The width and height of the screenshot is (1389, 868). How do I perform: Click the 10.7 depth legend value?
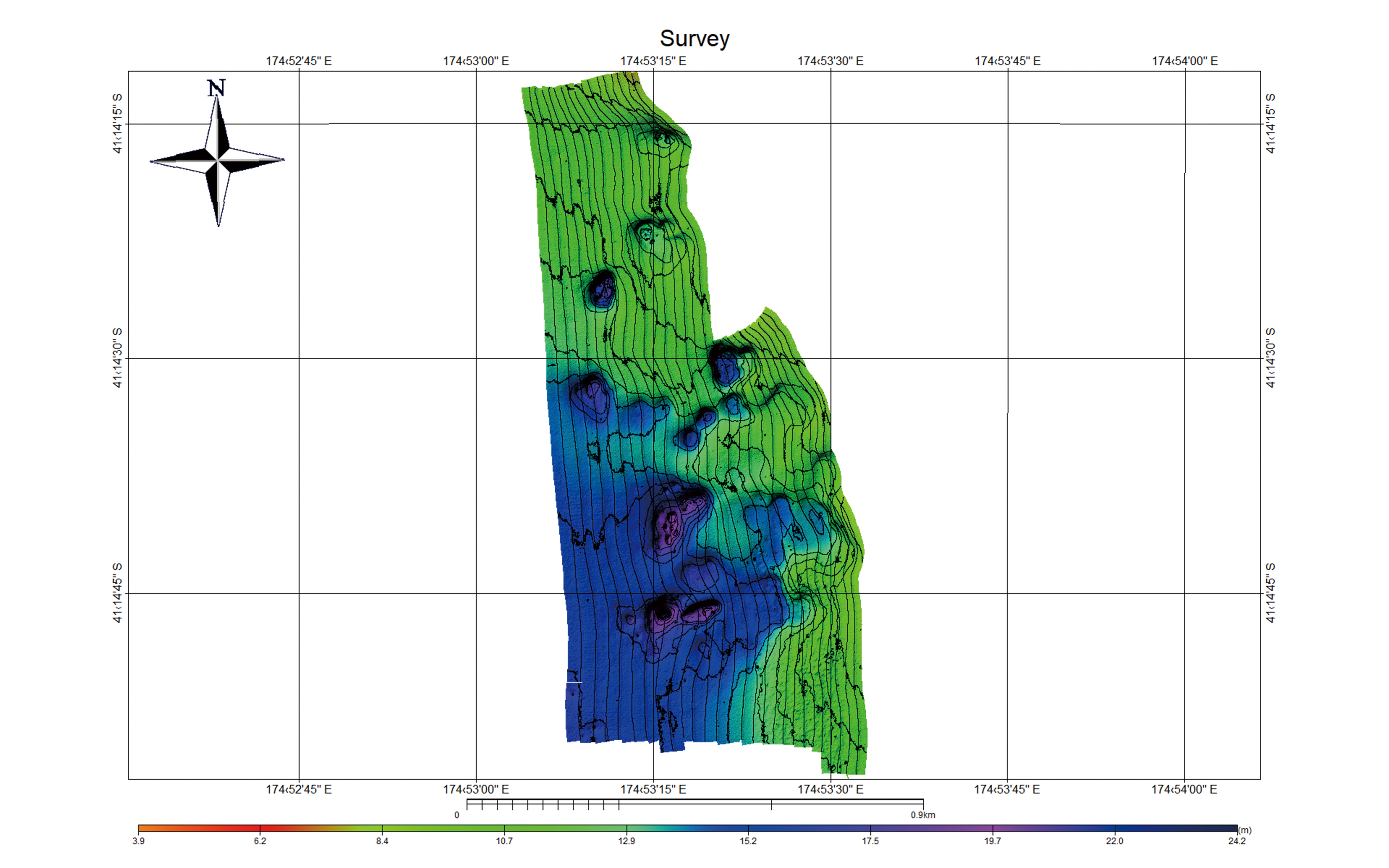[505, 841]
